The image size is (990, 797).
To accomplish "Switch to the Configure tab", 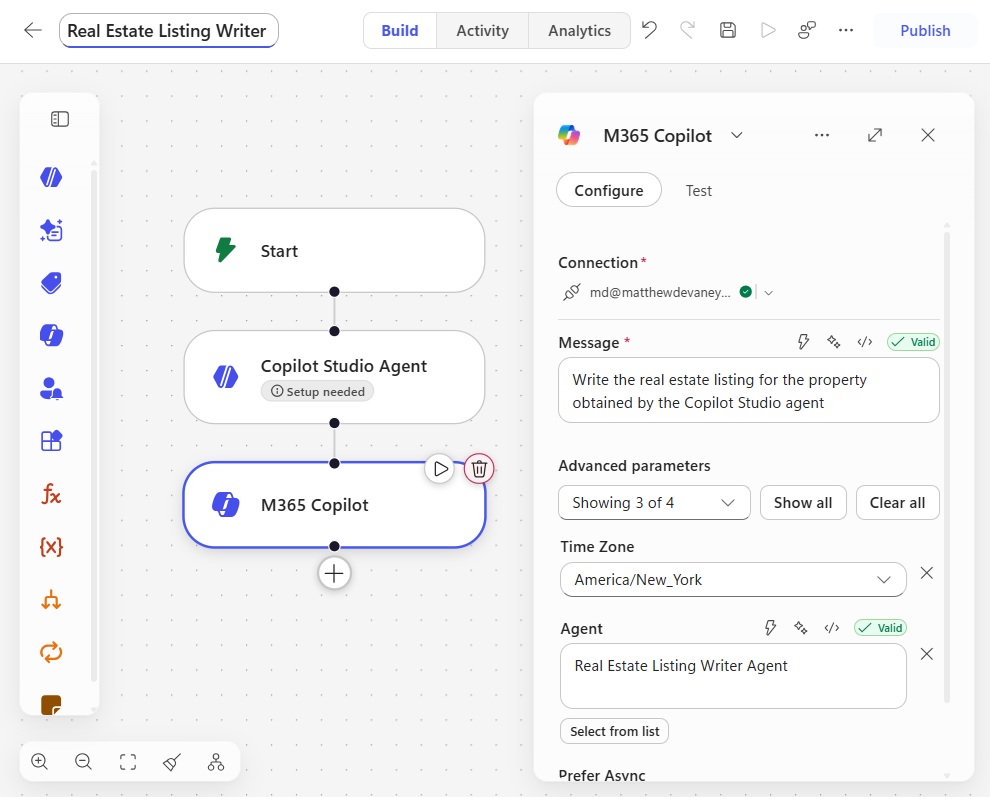I will pyautogui.click(x=609, y=190).
